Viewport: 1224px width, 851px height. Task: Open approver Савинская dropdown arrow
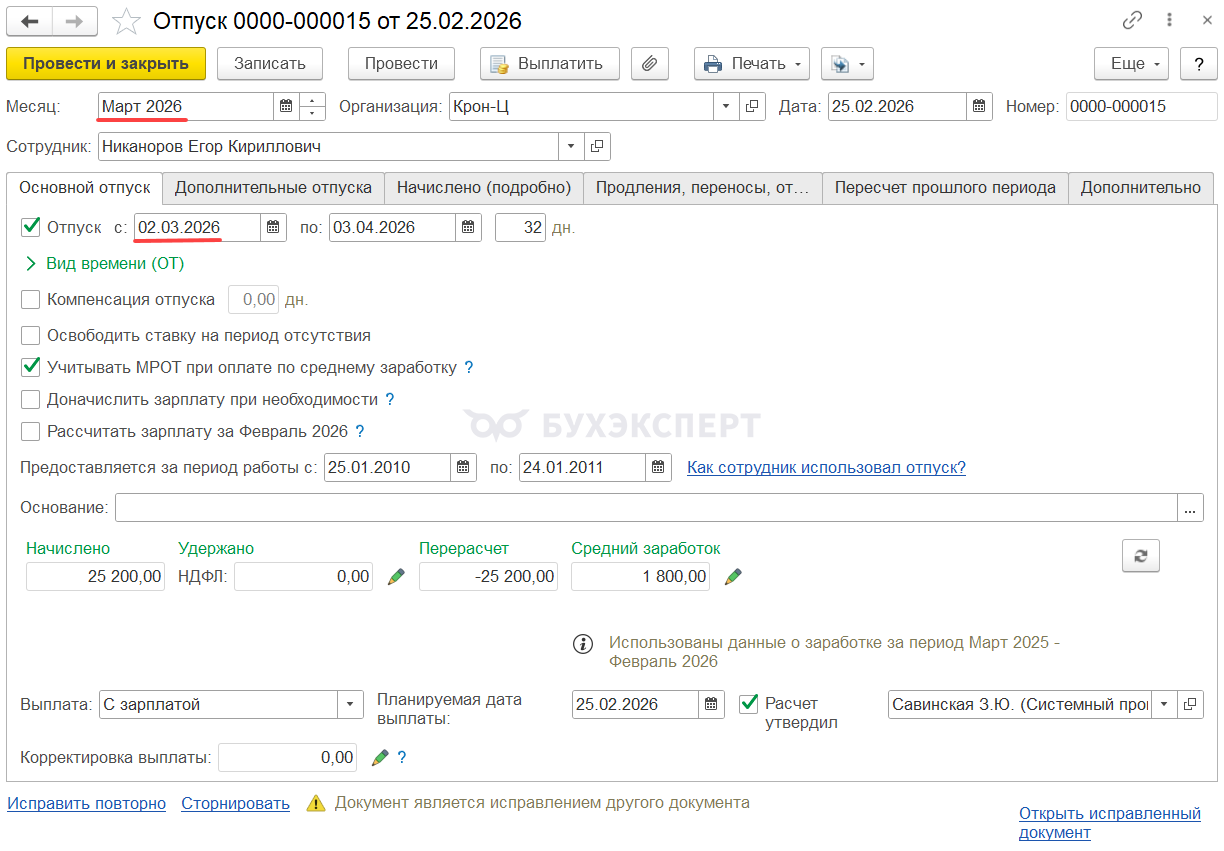tap(1165, 704)
